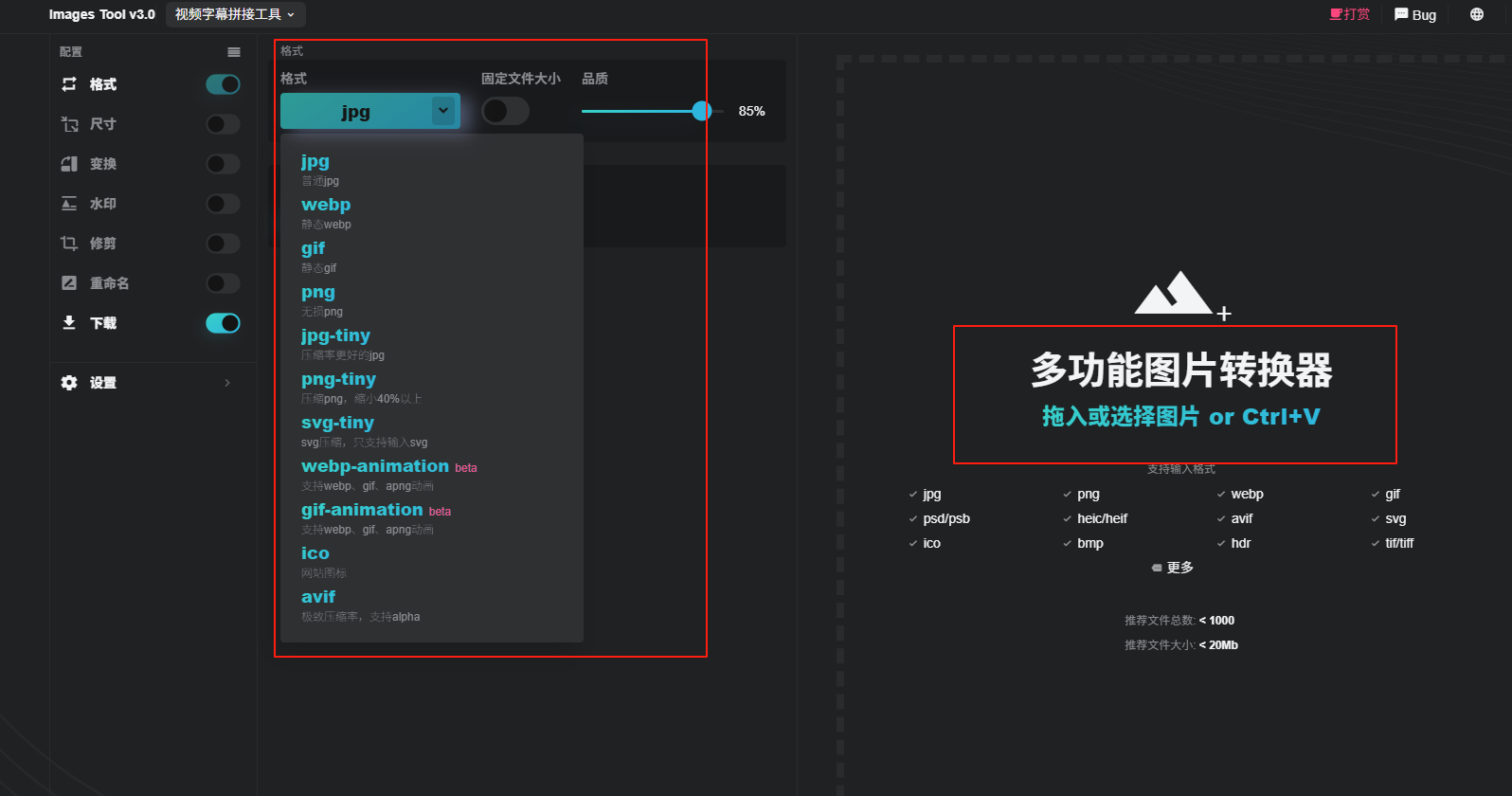
Task: Click the globe language icon
Action: tap(1477, 14)
